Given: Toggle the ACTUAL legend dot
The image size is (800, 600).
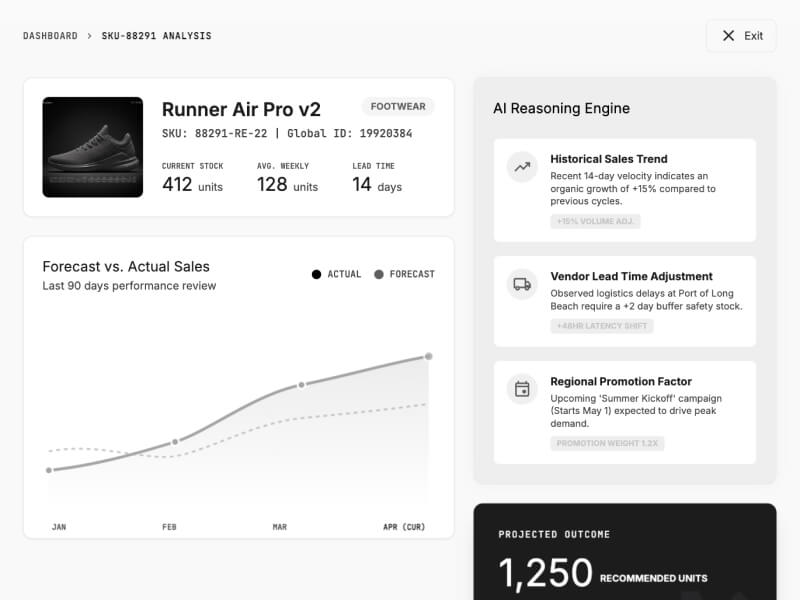Looking at the screenshot, I should (x=316, y=274).
